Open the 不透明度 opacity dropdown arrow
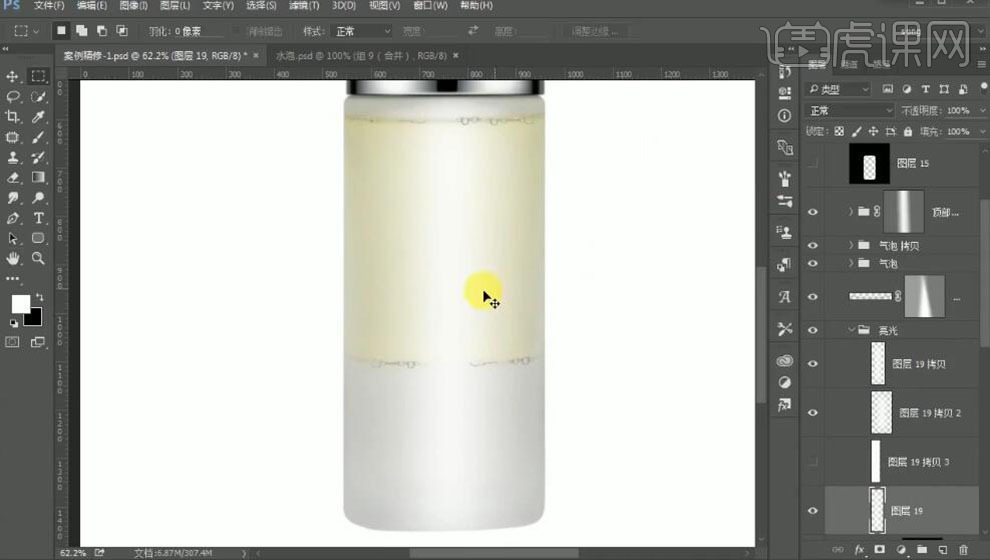Image resolution: width=990 pixels, height=560 pixels. coord(982,110)
